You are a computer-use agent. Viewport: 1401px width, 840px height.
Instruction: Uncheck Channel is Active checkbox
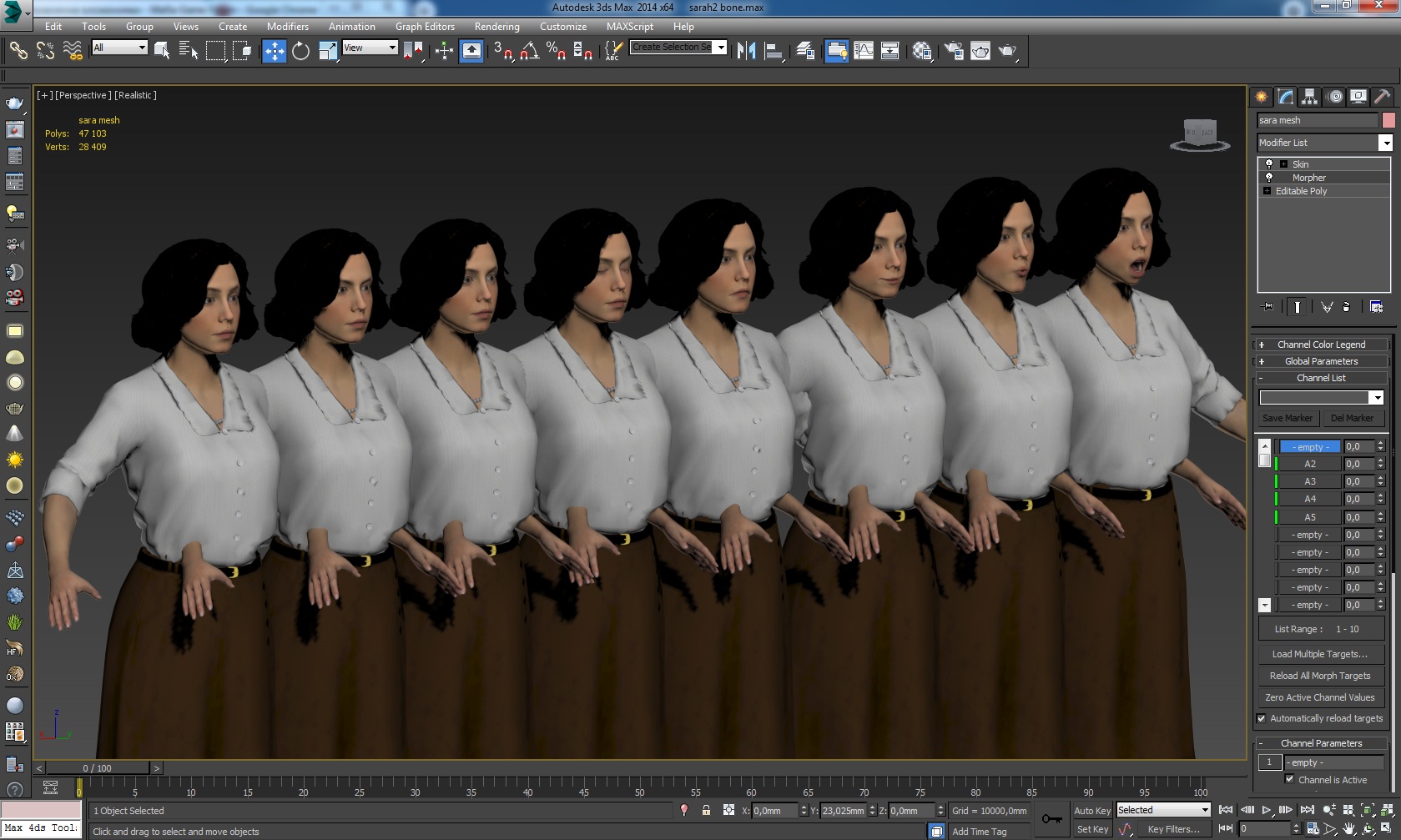1289,779
